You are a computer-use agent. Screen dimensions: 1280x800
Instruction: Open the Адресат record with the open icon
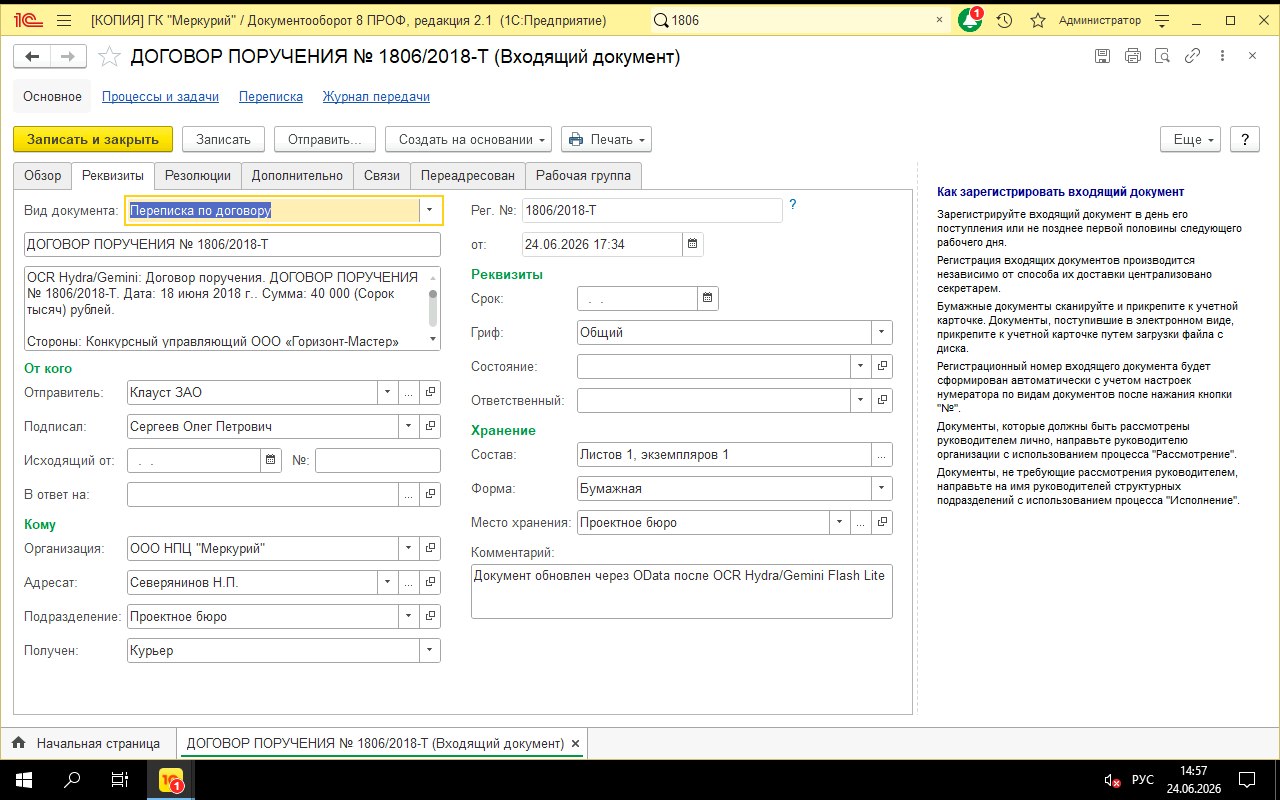(x=430, y=582)
